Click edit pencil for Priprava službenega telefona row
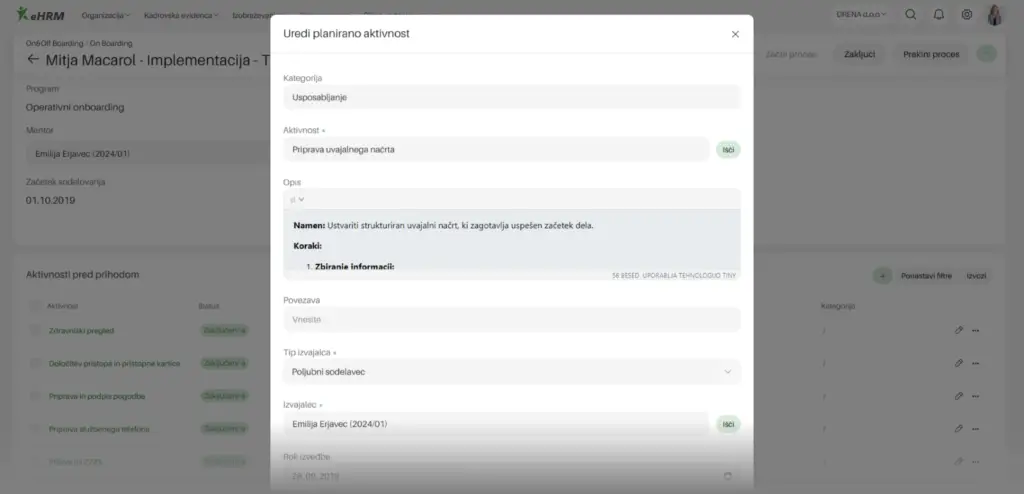Viewport: 1024px width, 494px height. 959,429
